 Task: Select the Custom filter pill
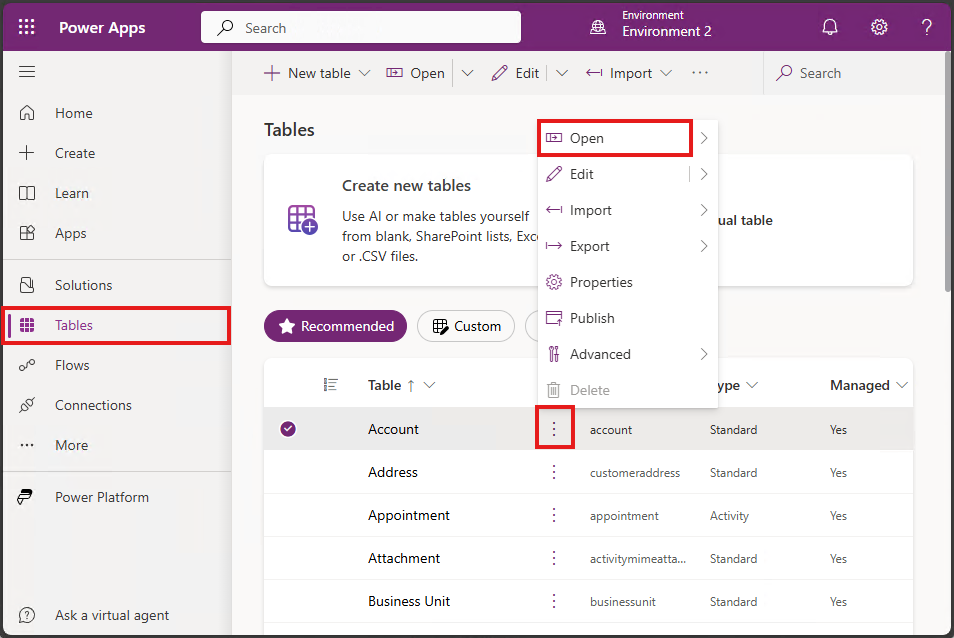point(466,327)
